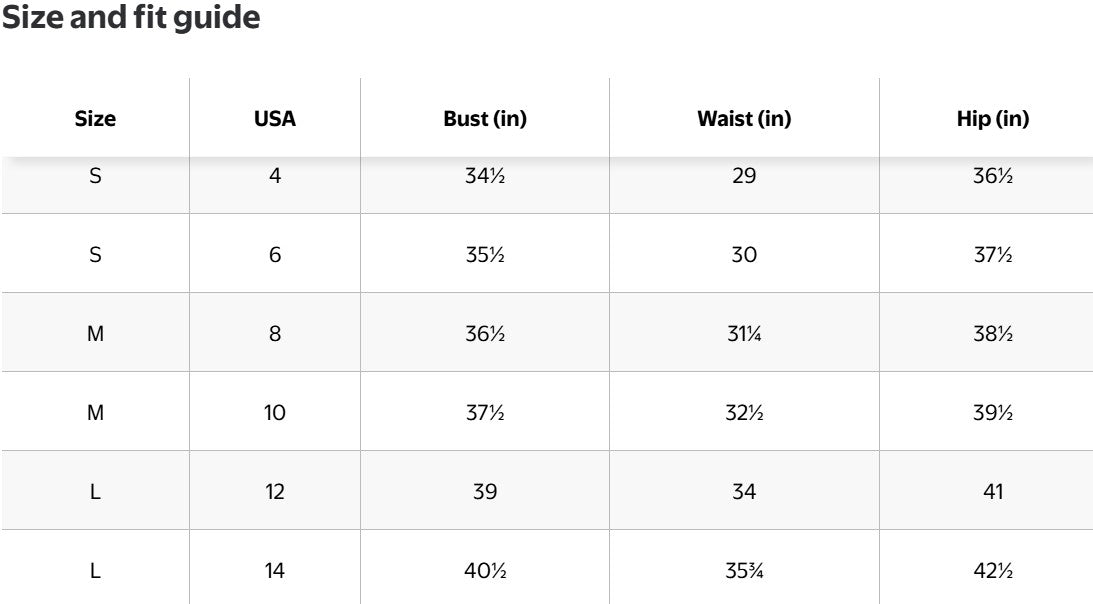Select the 35¾ waist measurement
Image resolution: width=1093 pixels, height=604 pixels.
pyautogui.click(x=744, y=571)
